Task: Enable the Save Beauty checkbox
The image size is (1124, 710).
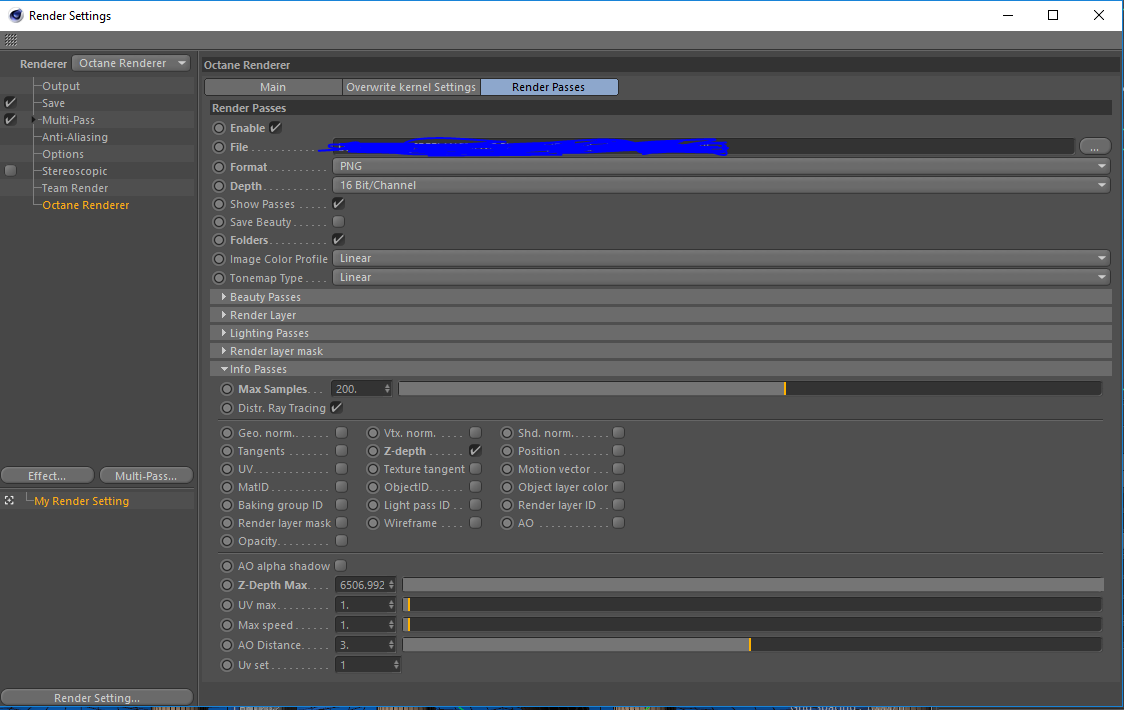Action: [x=338, y=222]
